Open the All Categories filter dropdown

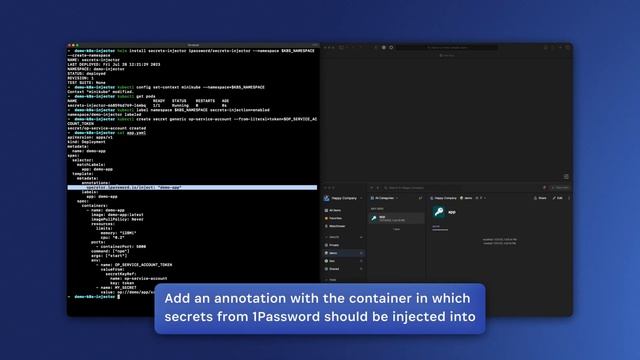(x=384, y=198)
